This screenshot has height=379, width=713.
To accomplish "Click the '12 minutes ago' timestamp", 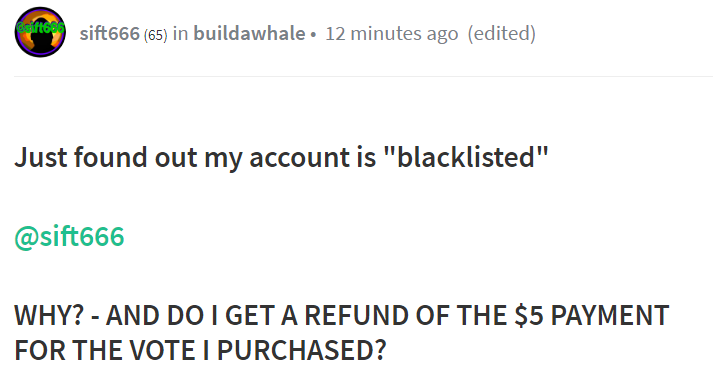I will 392,33.
